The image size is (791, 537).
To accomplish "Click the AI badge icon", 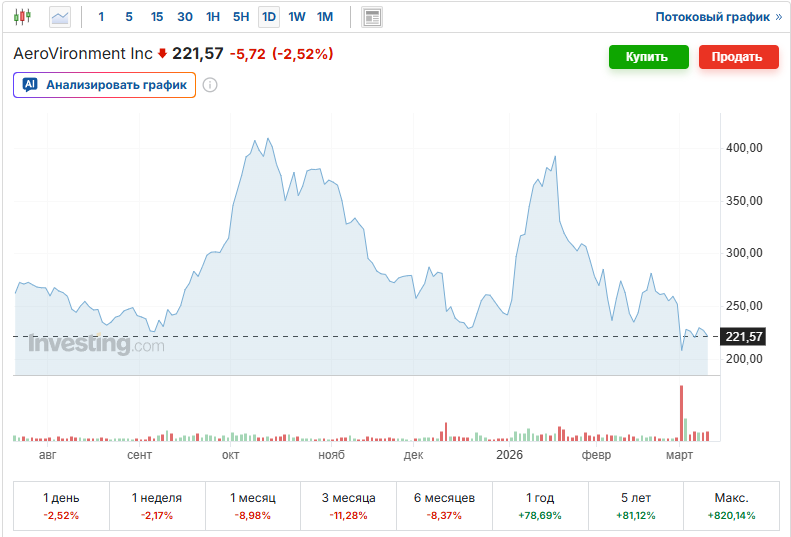I will coord(30,85).
